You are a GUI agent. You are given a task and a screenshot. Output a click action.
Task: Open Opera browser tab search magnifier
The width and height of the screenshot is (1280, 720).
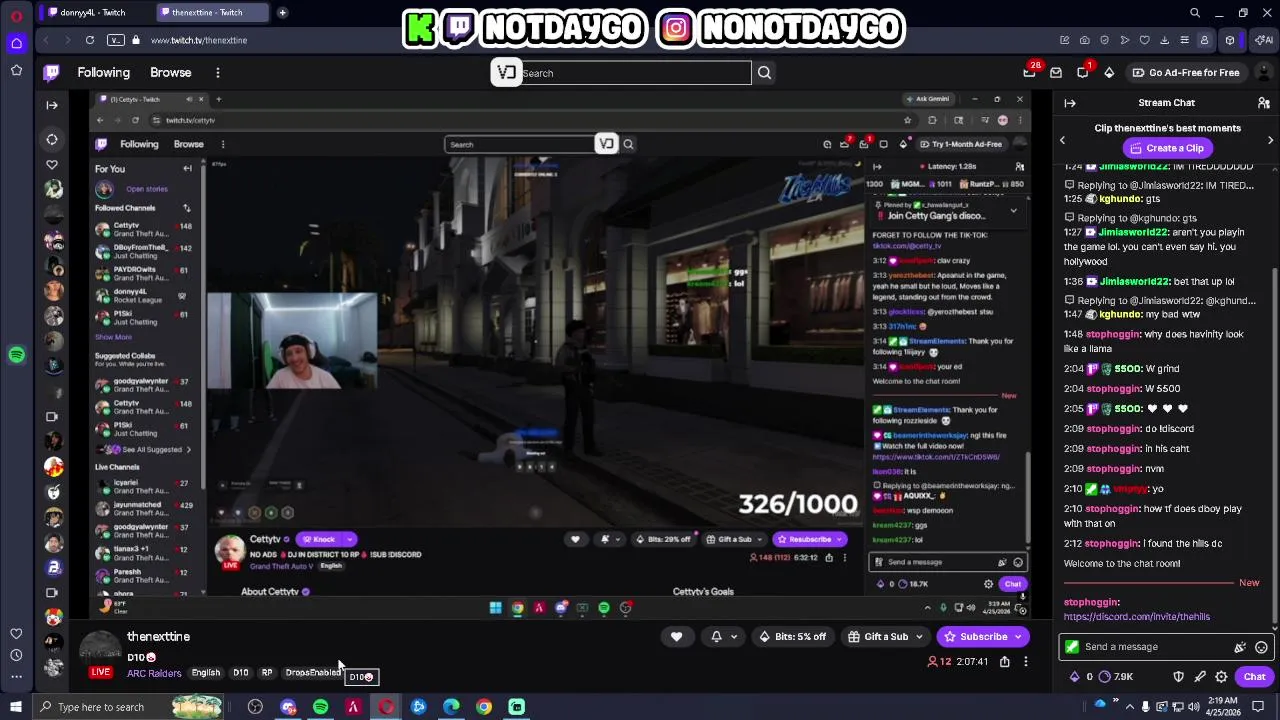click(1195, 13)
